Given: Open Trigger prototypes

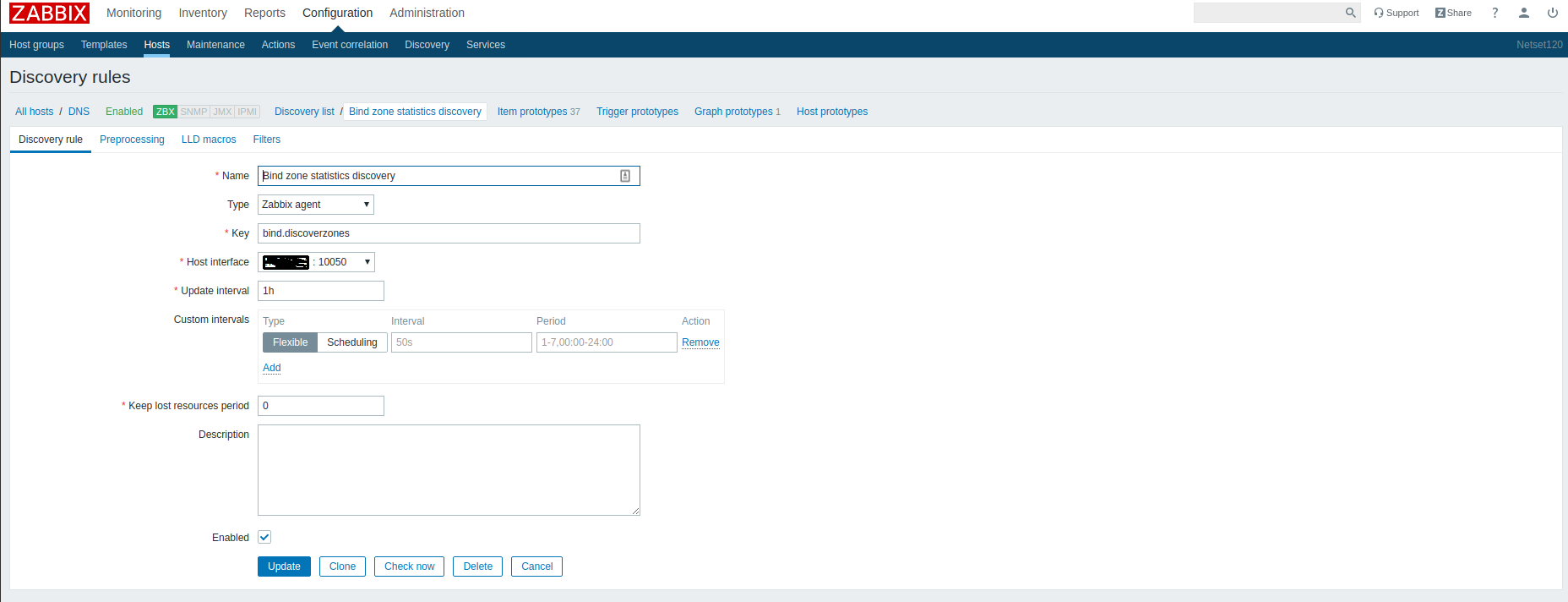Looking at the screenshot, I should pos(637,112).
